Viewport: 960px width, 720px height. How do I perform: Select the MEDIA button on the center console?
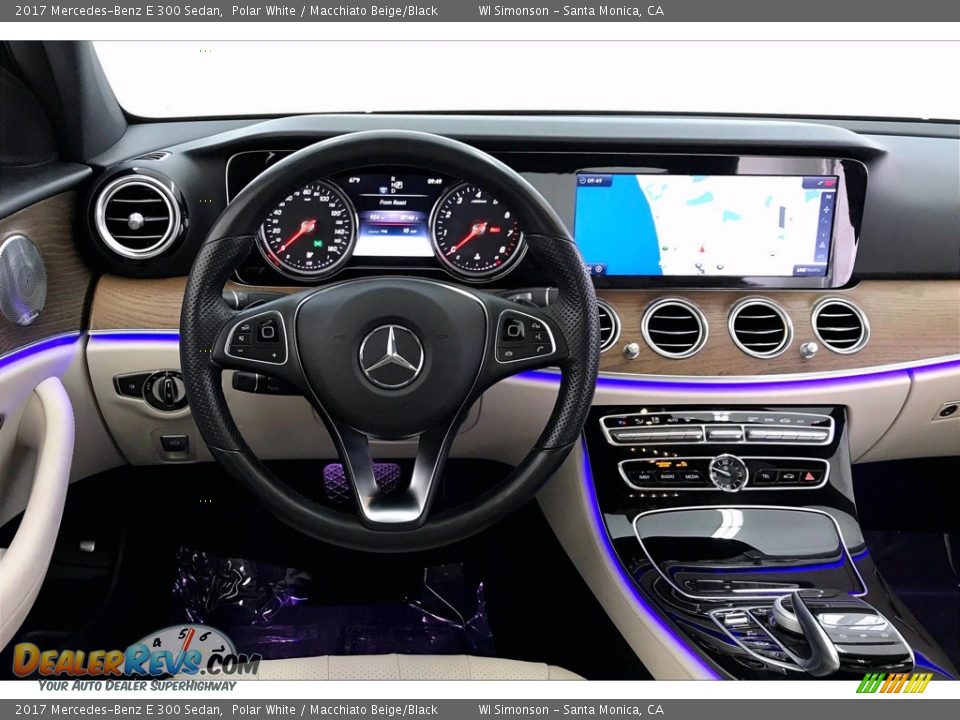pyautogui.click(x=692, y=476)
